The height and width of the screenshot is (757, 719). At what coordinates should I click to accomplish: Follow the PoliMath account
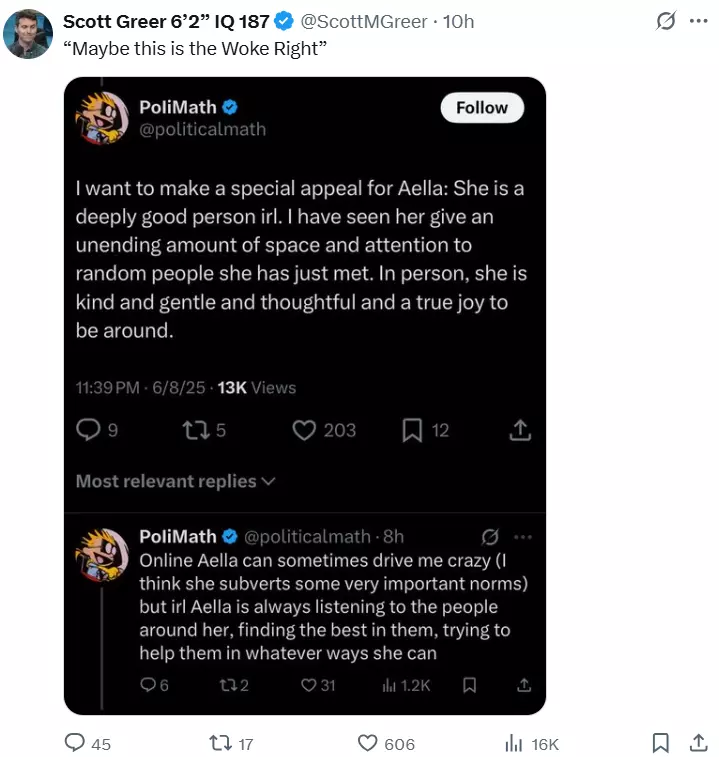point(482,108)
